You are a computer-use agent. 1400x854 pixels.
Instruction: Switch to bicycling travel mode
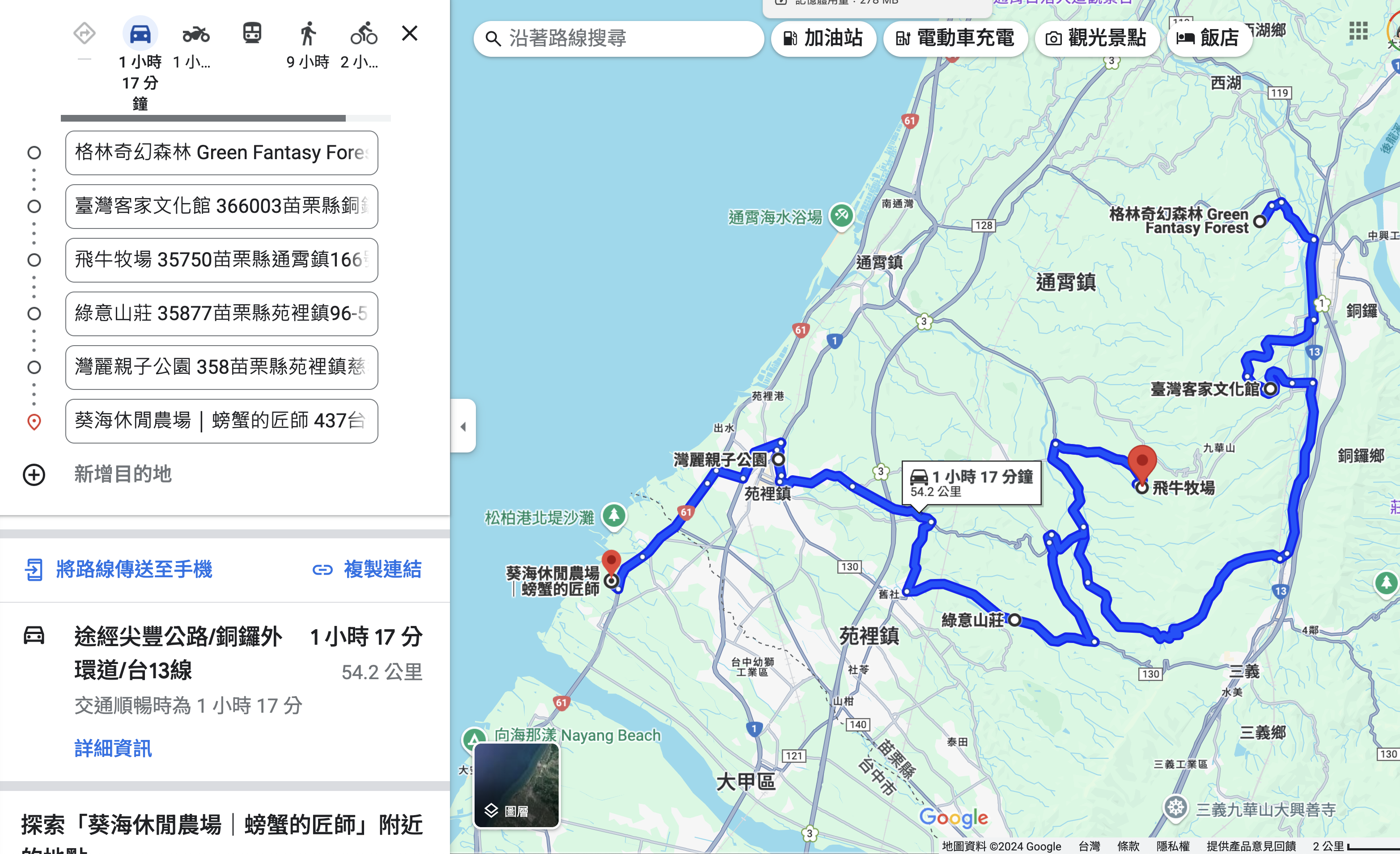pyautogui.click(x=364, y=34)
